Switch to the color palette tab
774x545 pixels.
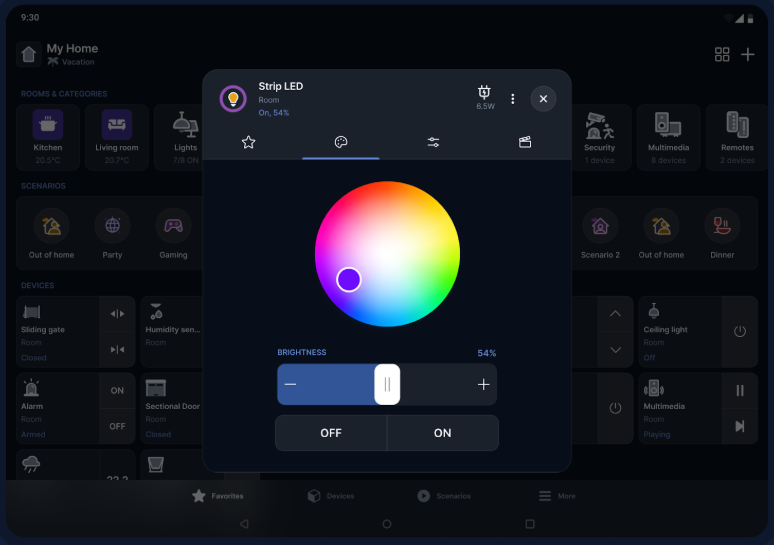click(x=341, y=142)
